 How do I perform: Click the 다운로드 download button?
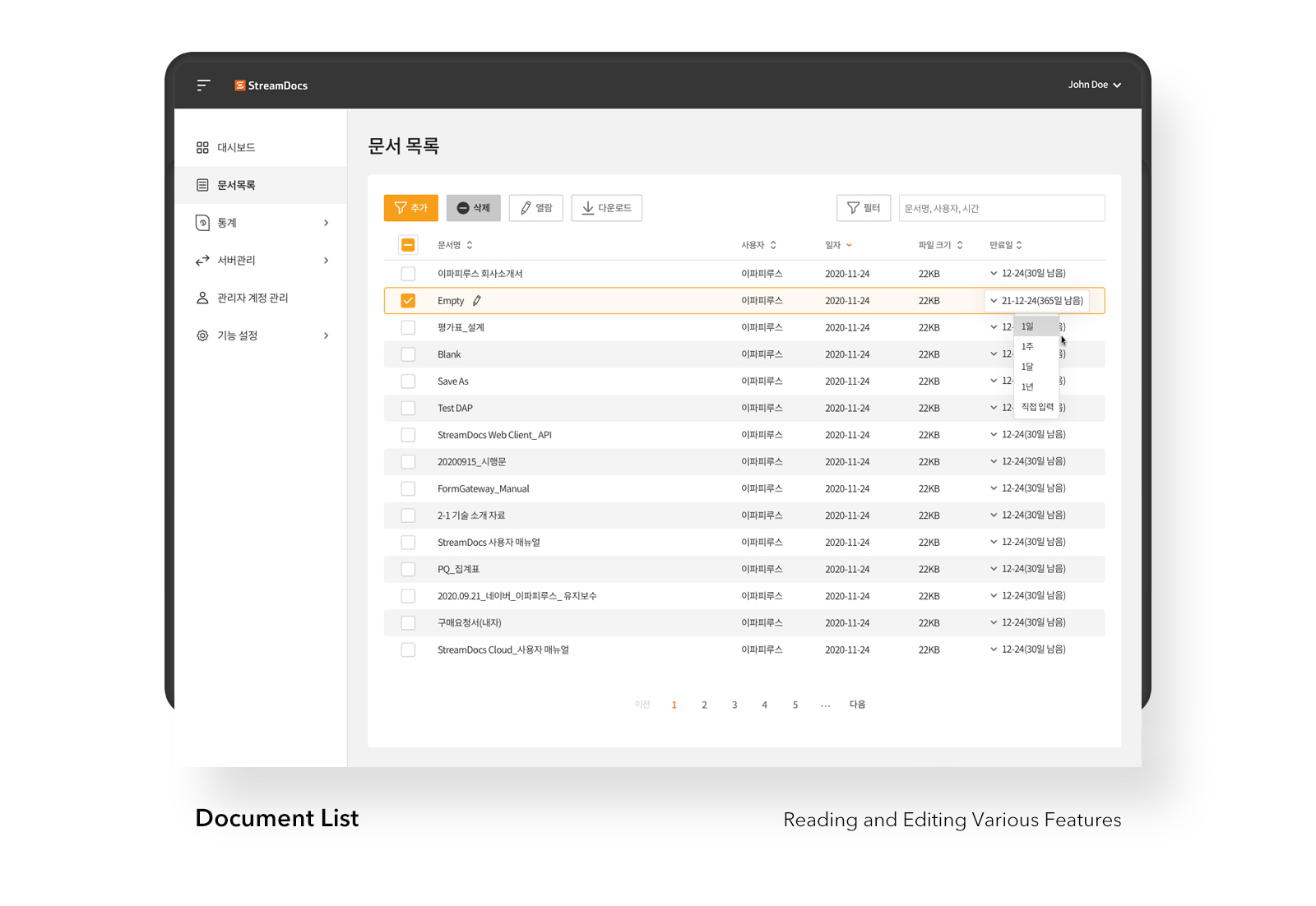coord(607,208)
